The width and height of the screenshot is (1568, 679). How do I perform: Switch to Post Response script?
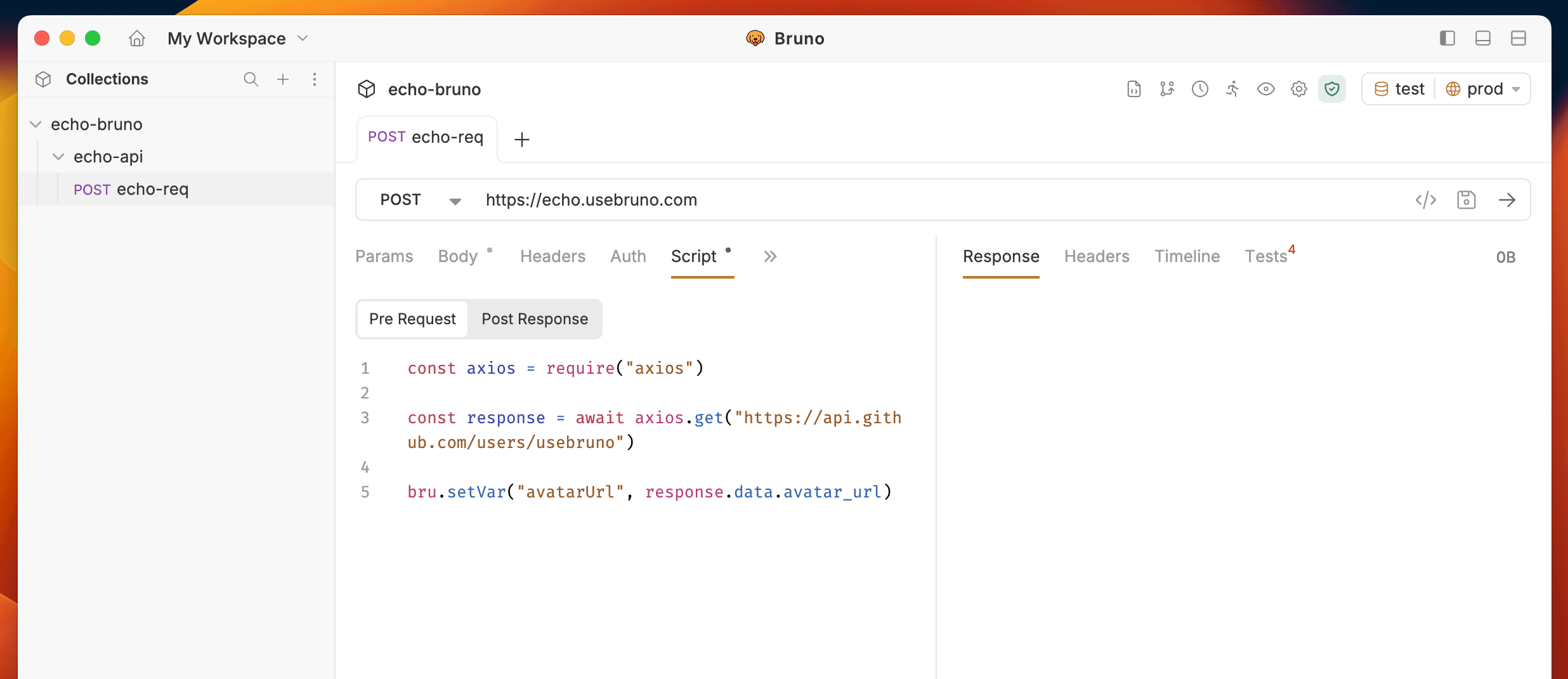coord(534,319)
